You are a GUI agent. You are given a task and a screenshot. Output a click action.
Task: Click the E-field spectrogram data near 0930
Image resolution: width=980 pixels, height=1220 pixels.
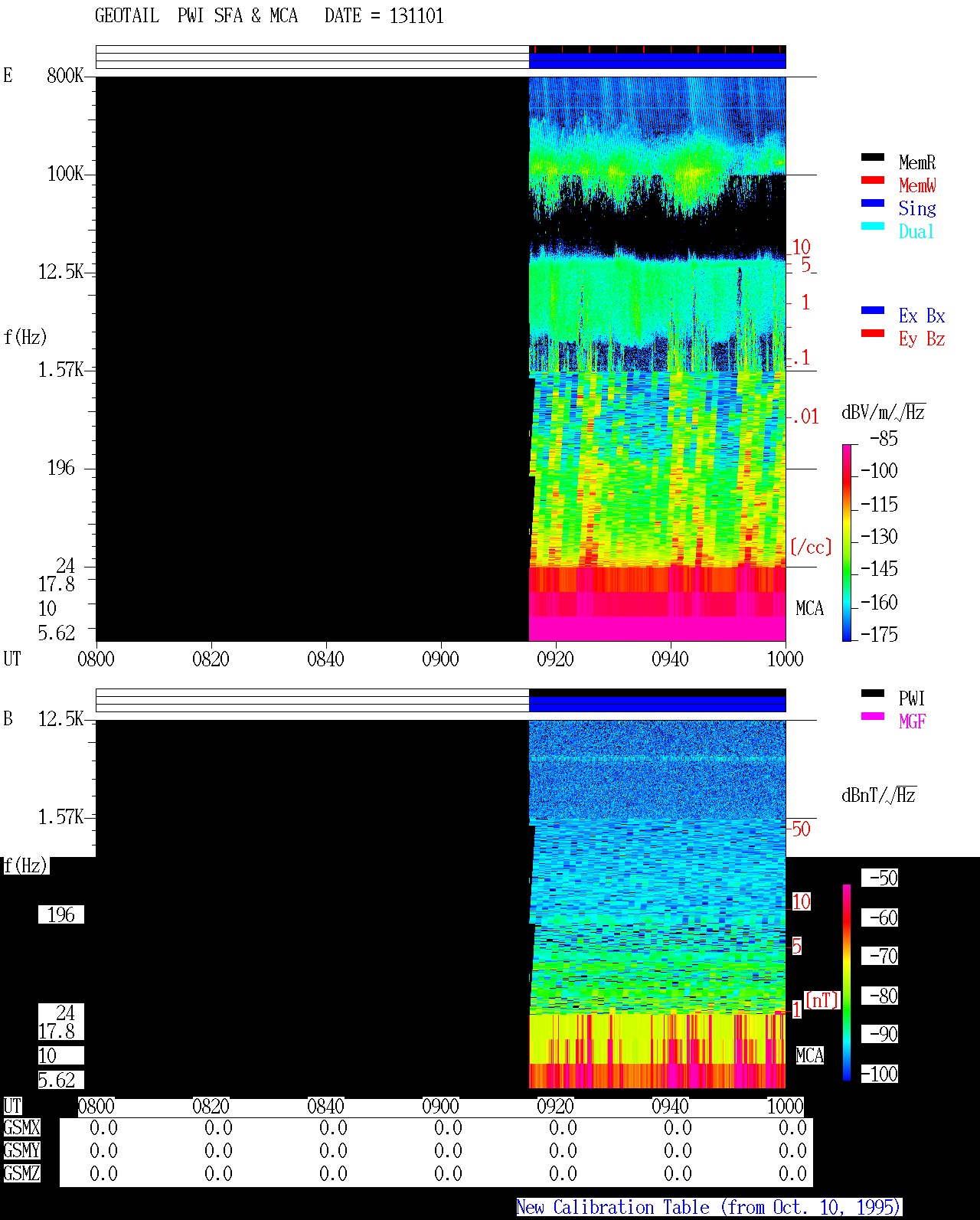point(612,358)
